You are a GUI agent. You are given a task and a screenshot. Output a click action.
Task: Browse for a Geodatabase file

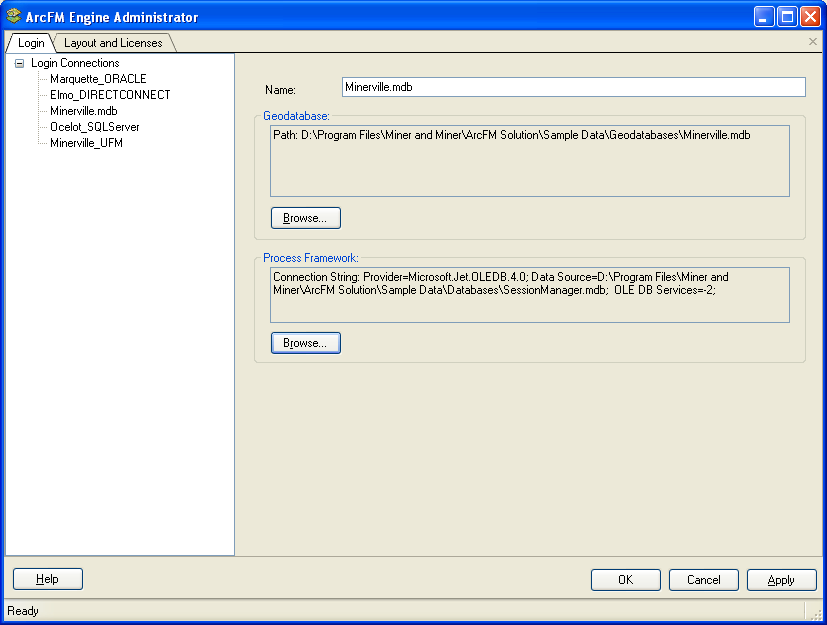click(x=305, y=218)
